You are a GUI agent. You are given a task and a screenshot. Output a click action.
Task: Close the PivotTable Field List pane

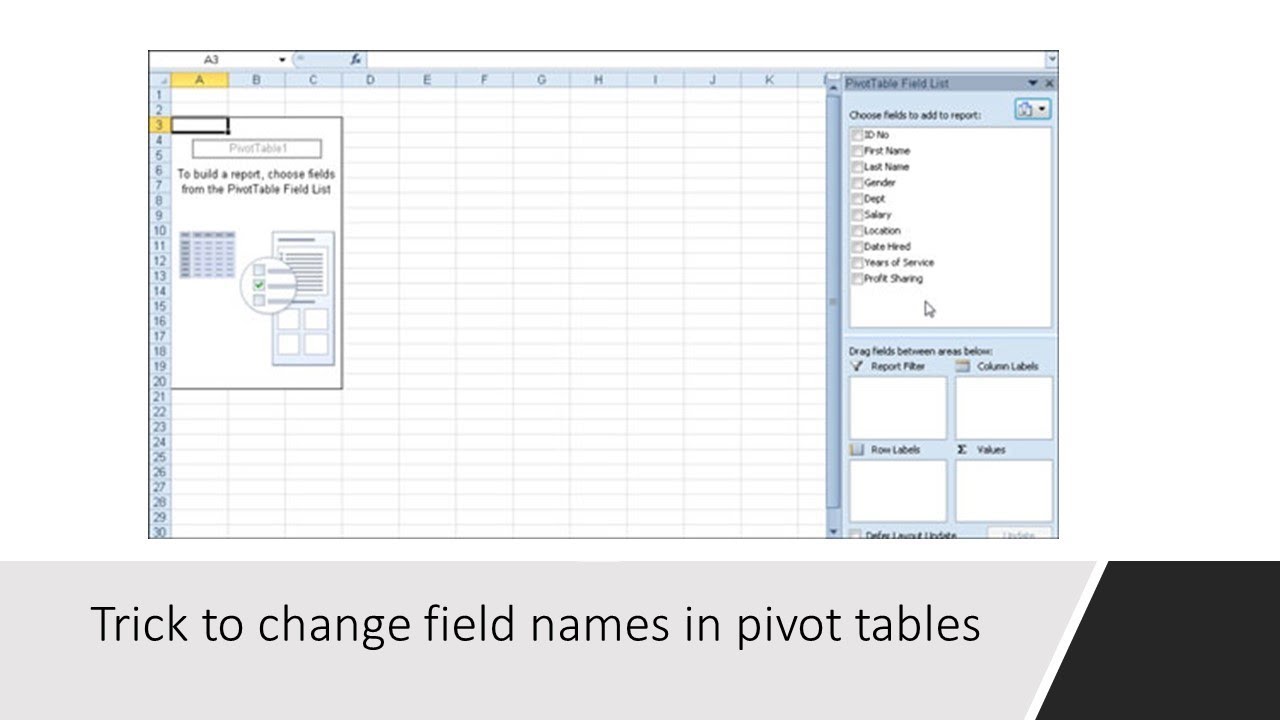(1049, 84)
